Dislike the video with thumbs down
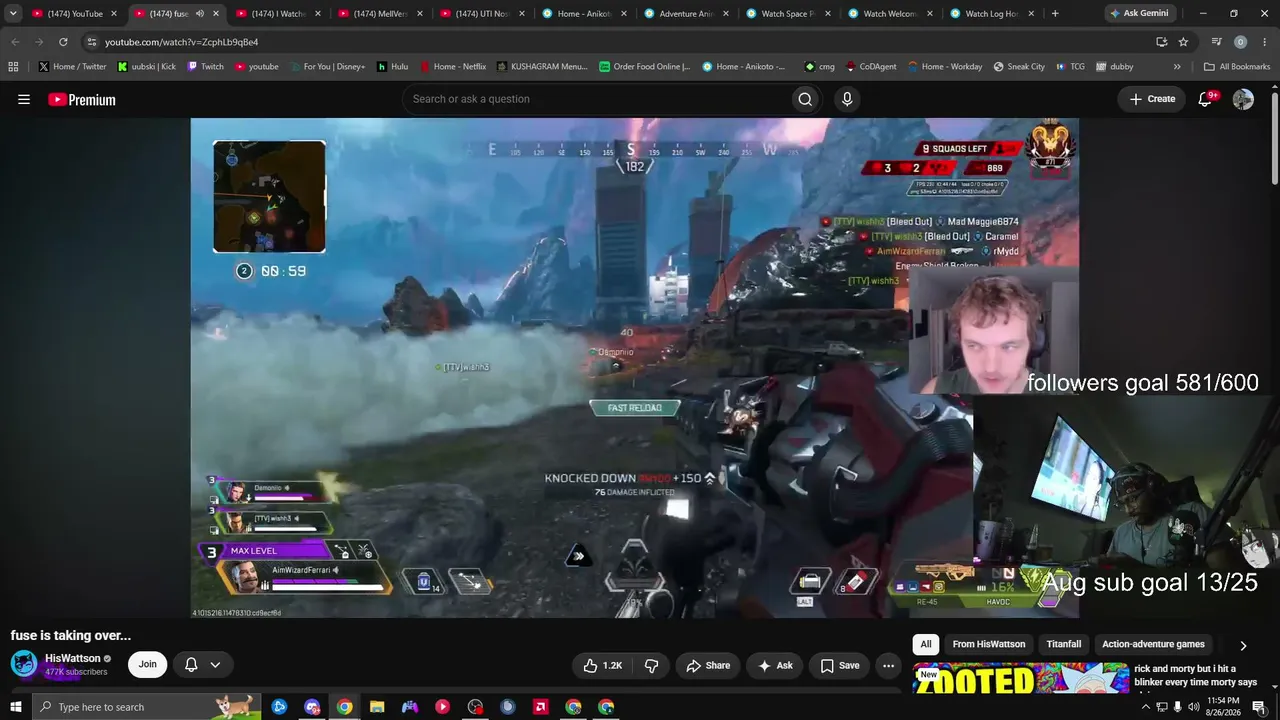The width and height of the screenshot is (1280, 720). [651, 665]
